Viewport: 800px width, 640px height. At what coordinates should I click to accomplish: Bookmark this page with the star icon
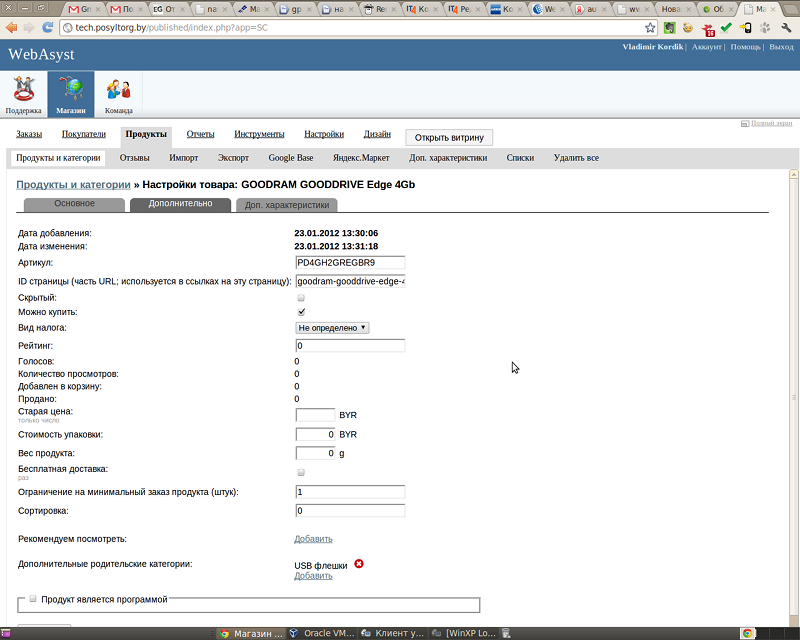(x=650, y=28)
